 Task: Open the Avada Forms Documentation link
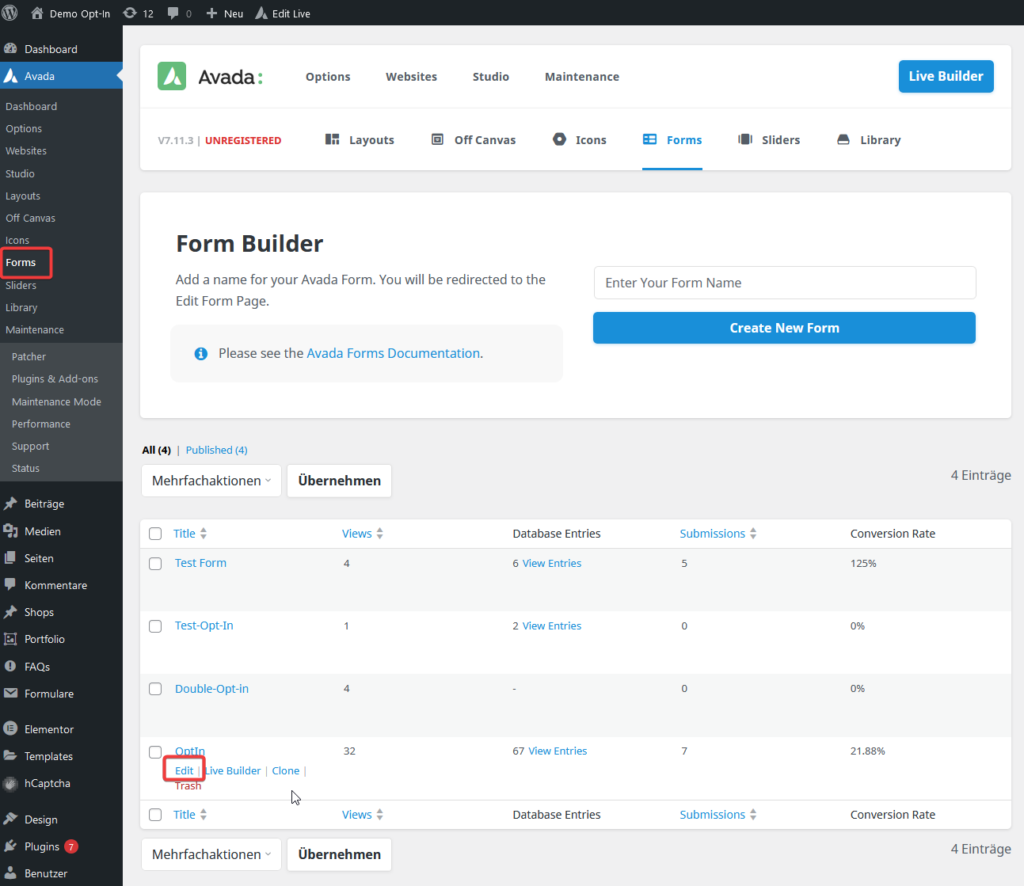tap(393, 353)
